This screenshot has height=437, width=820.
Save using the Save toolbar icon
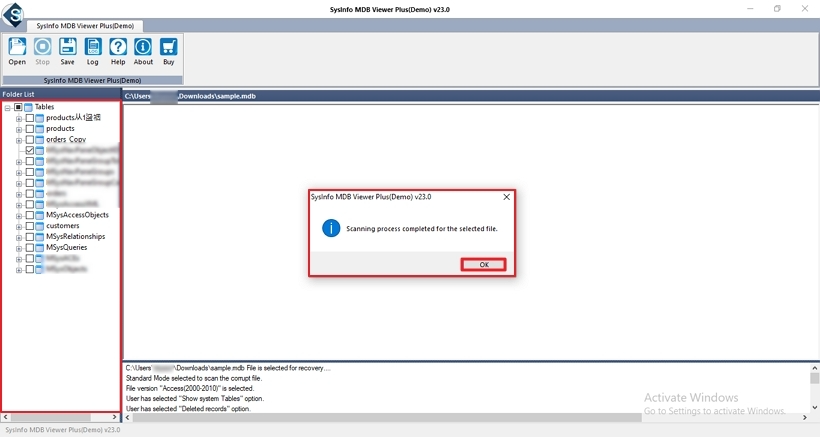click(67, 51)
